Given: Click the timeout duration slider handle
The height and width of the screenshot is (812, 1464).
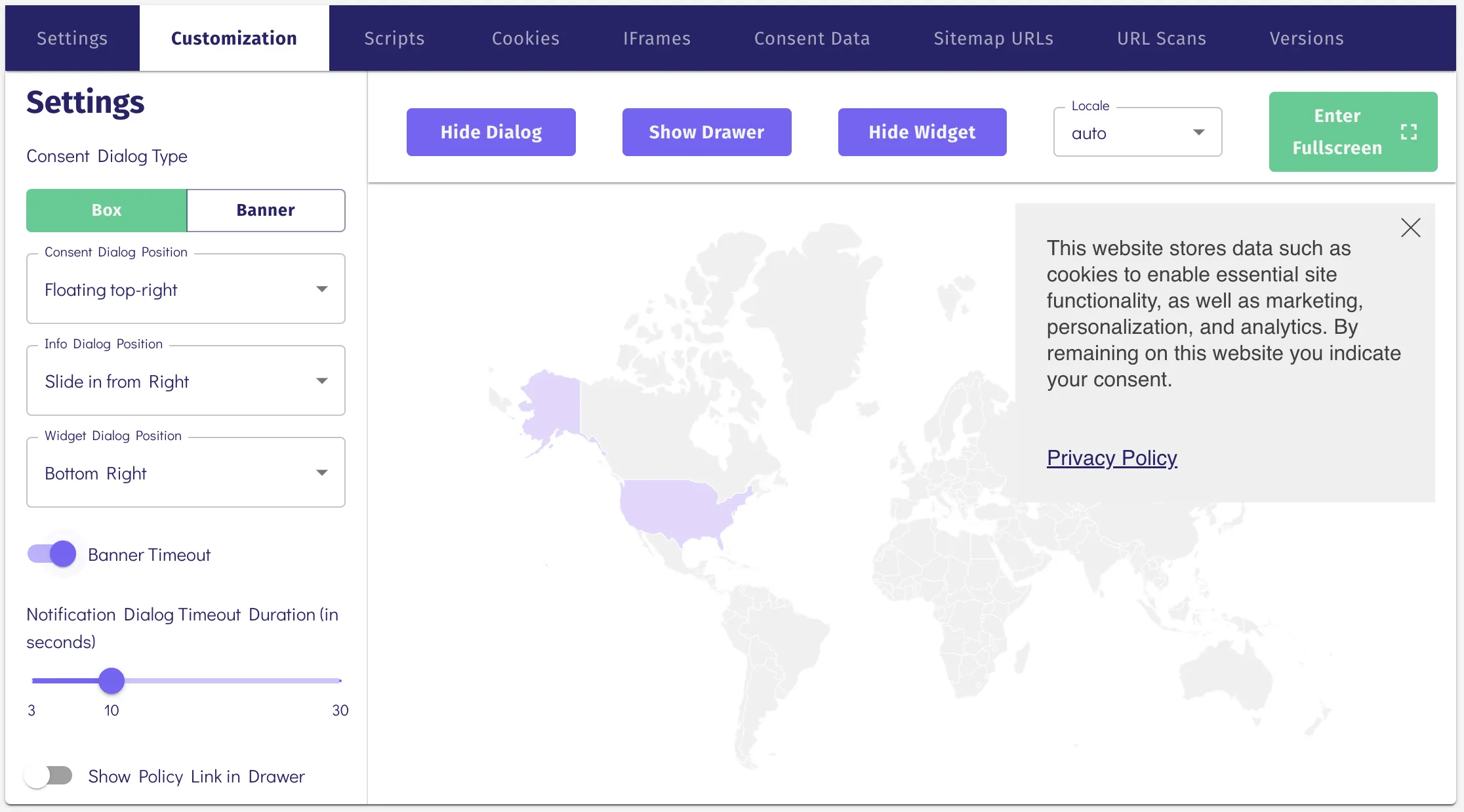Looking at the screenshot, I should (112, 680).
